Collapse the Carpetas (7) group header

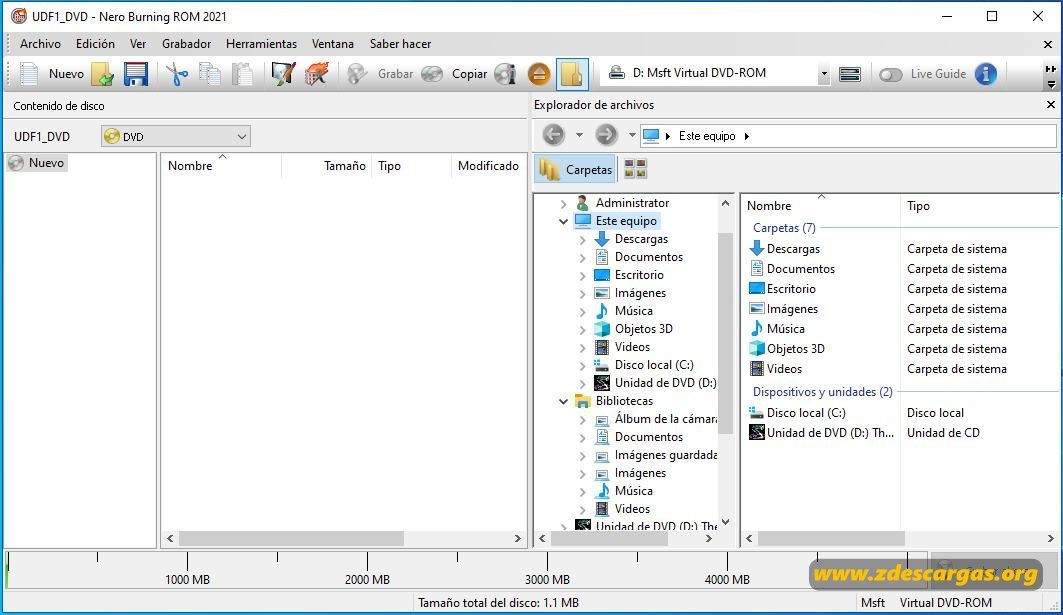click(784, 228)
